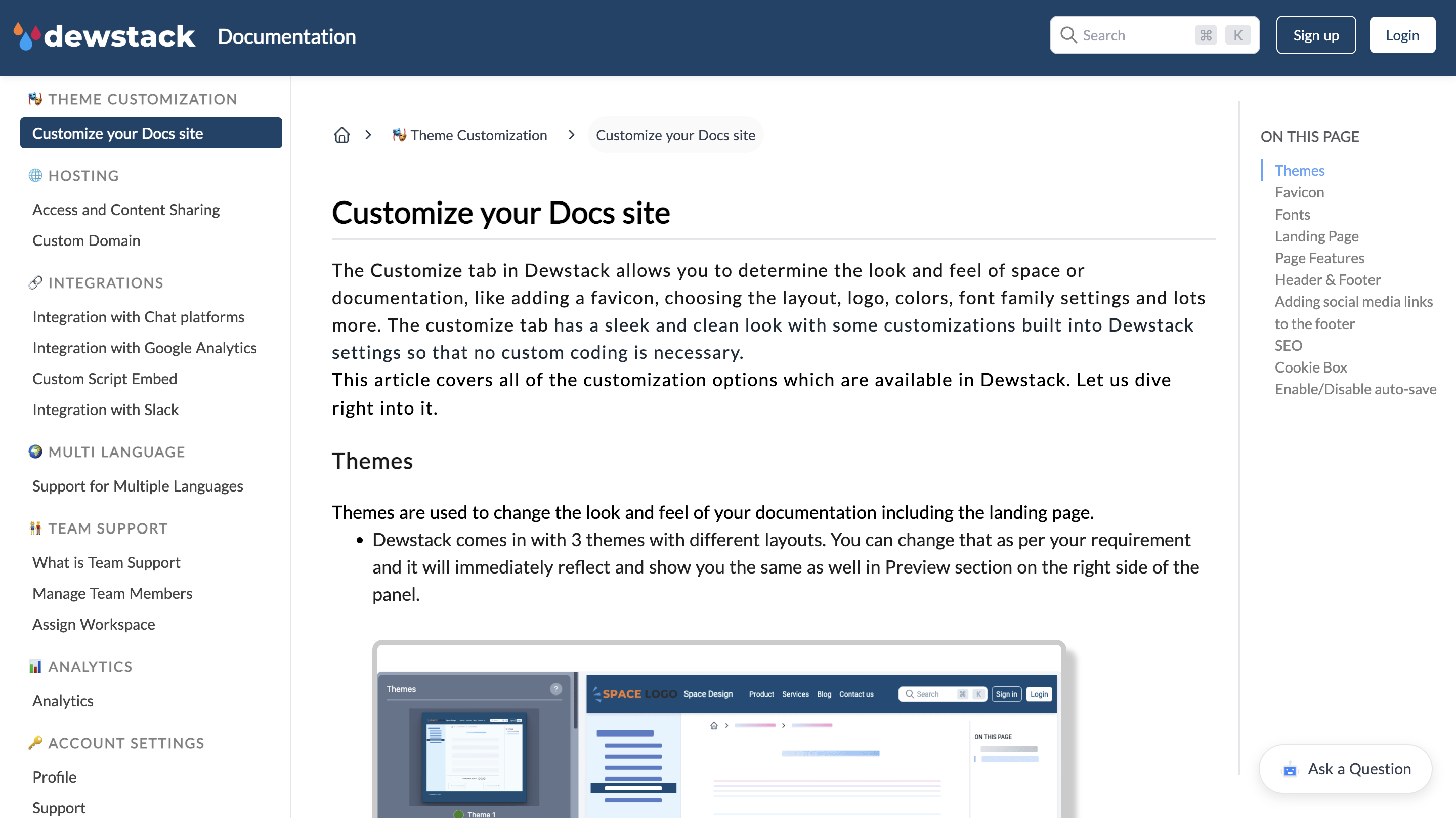Click the Team Support people icon

pos(35,528)
